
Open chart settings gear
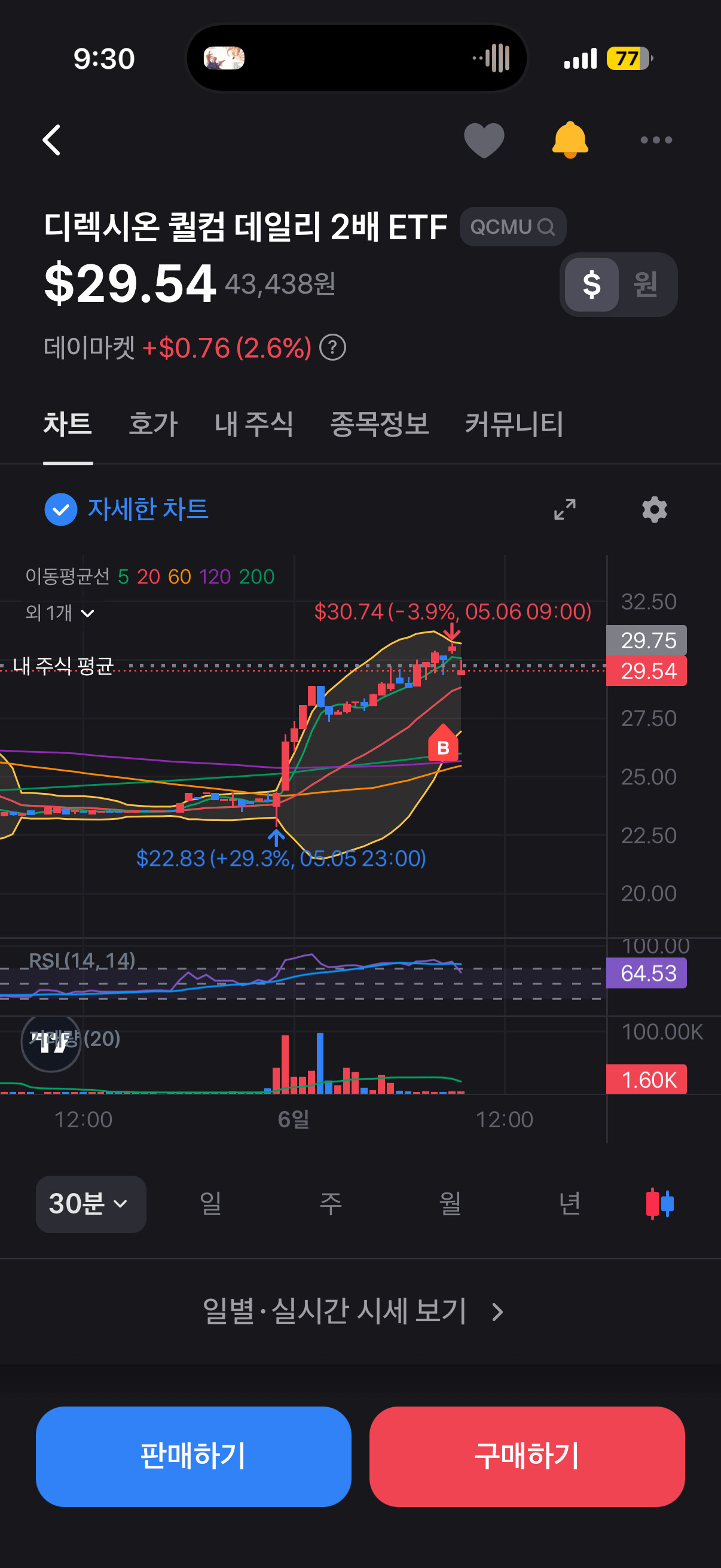(655, 509)
